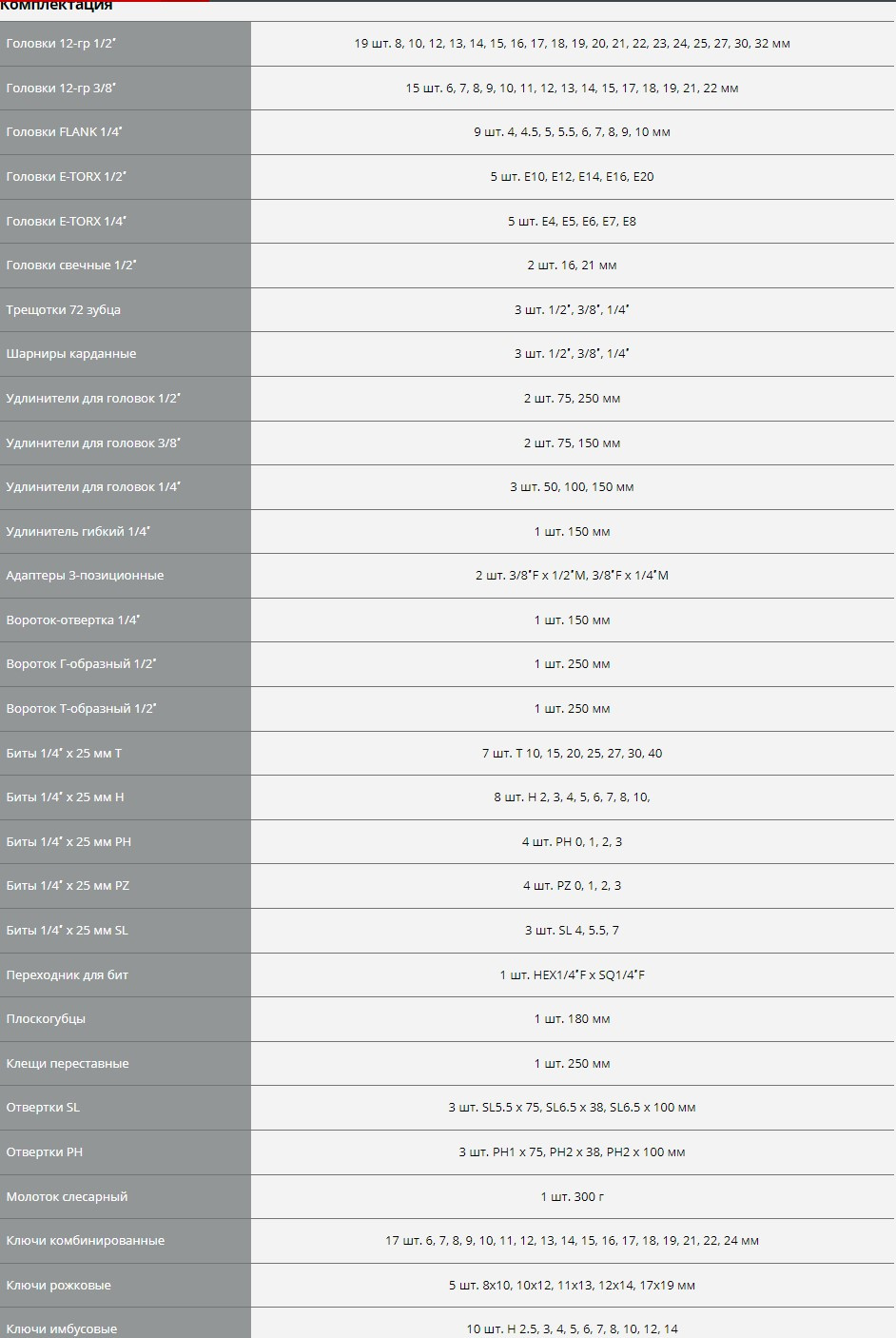Click the 'Вороток-отвертка 1/4"' label cell
The width and height of the screenshot is (896, 1338).
tap(73, 620)
